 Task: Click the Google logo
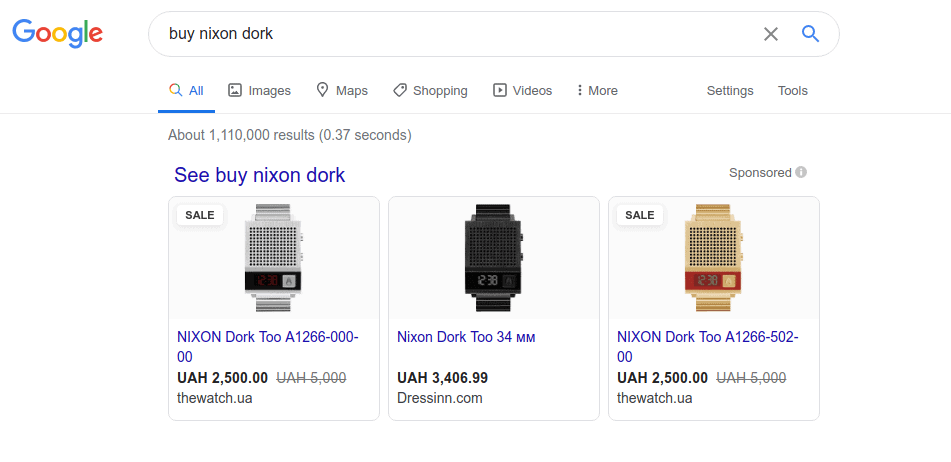[58, 33]
